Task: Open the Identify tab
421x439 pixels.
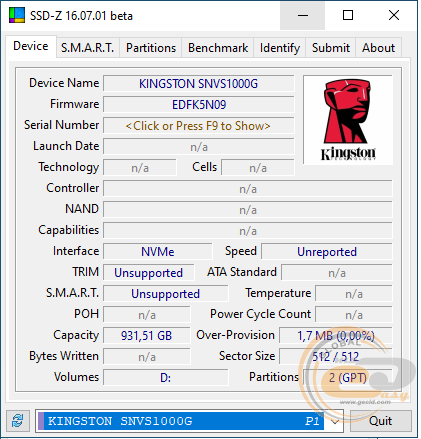Action: pyautogui.click(x=280, y=48)
